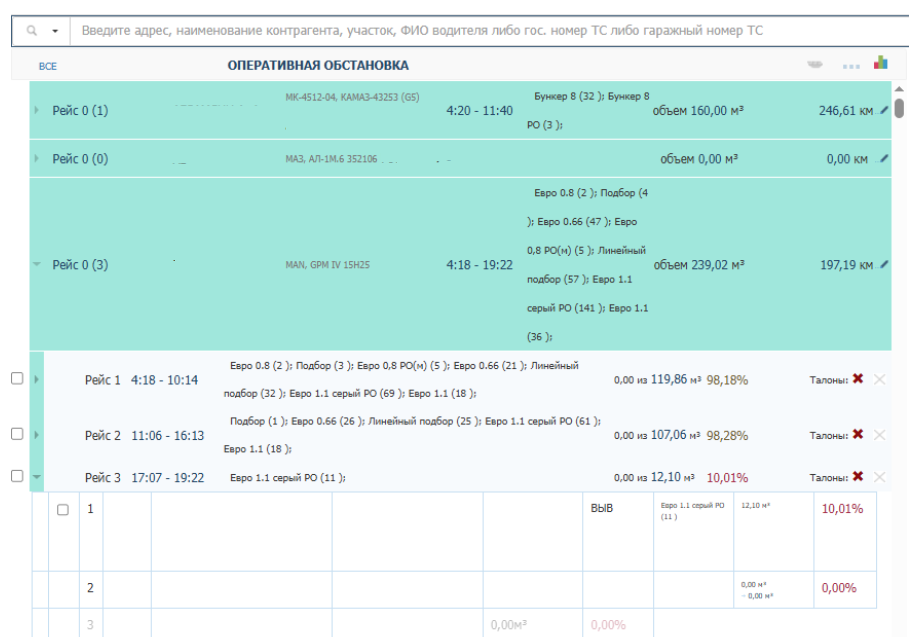The image size is (909, 637).
Task: Collapse the Рейс 3 details
Action: tap(38, 477)
